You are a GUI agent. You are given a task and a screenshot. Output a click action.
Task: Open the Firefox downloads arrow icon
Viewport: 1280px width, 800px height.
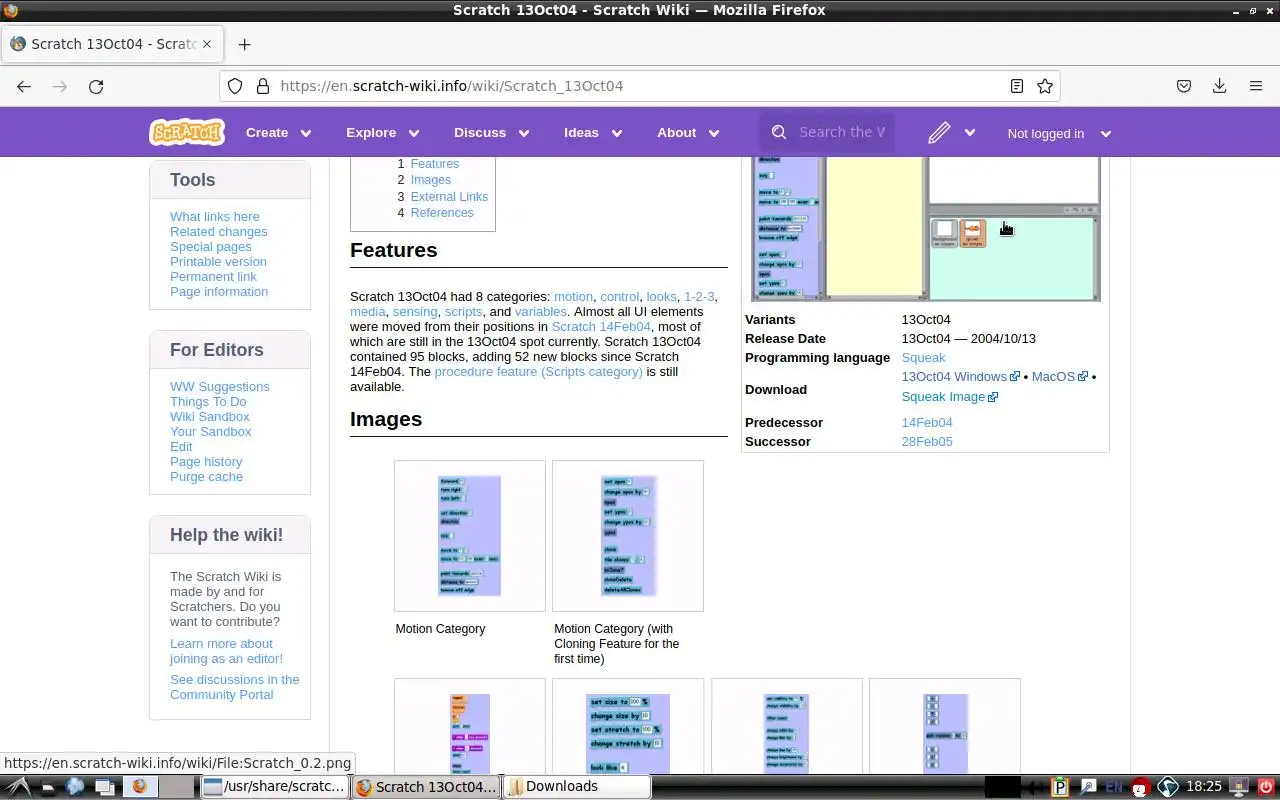[1220, 86]
